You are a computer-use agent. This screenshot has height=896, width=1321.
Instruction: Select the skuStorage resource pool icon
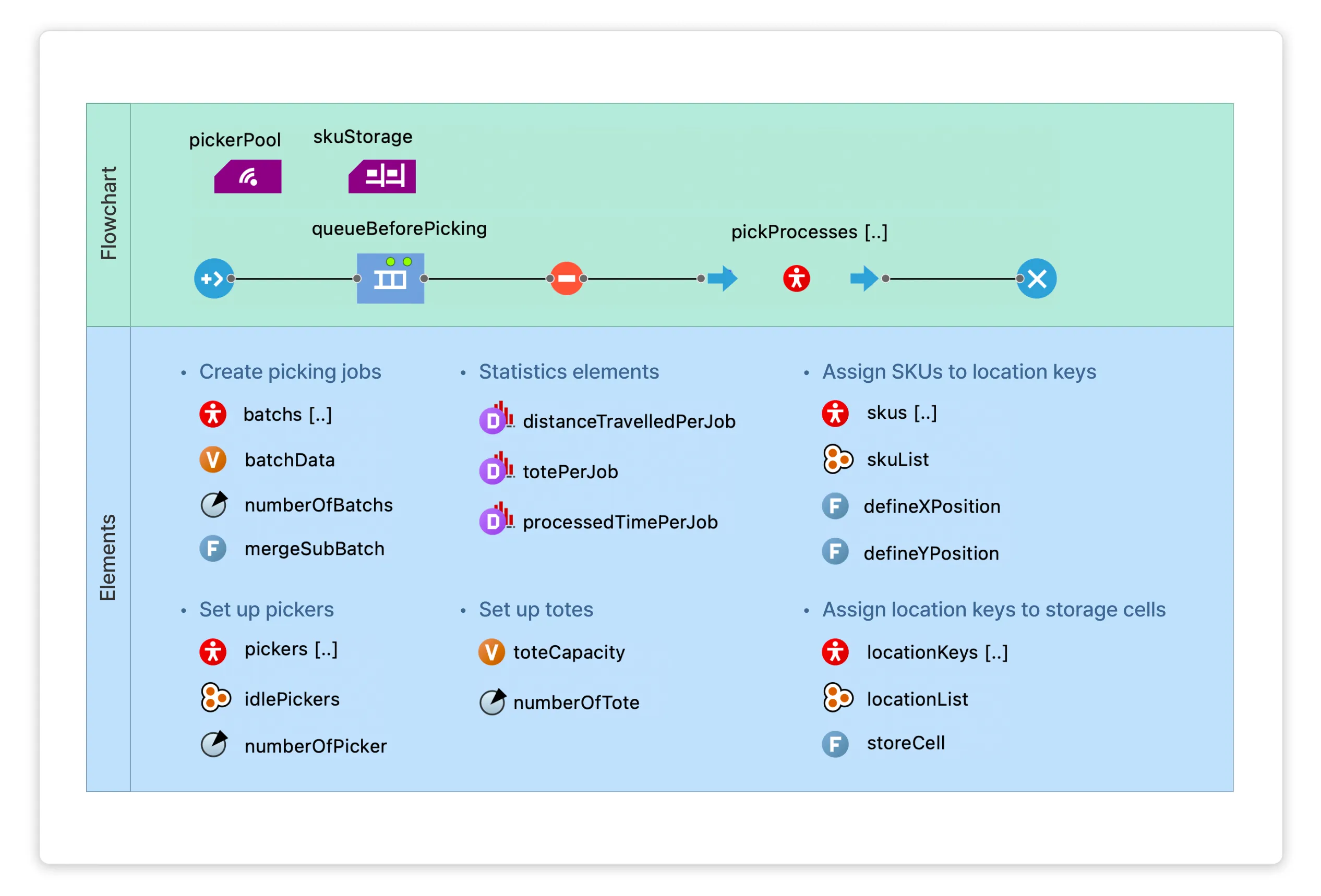point(382,176)
